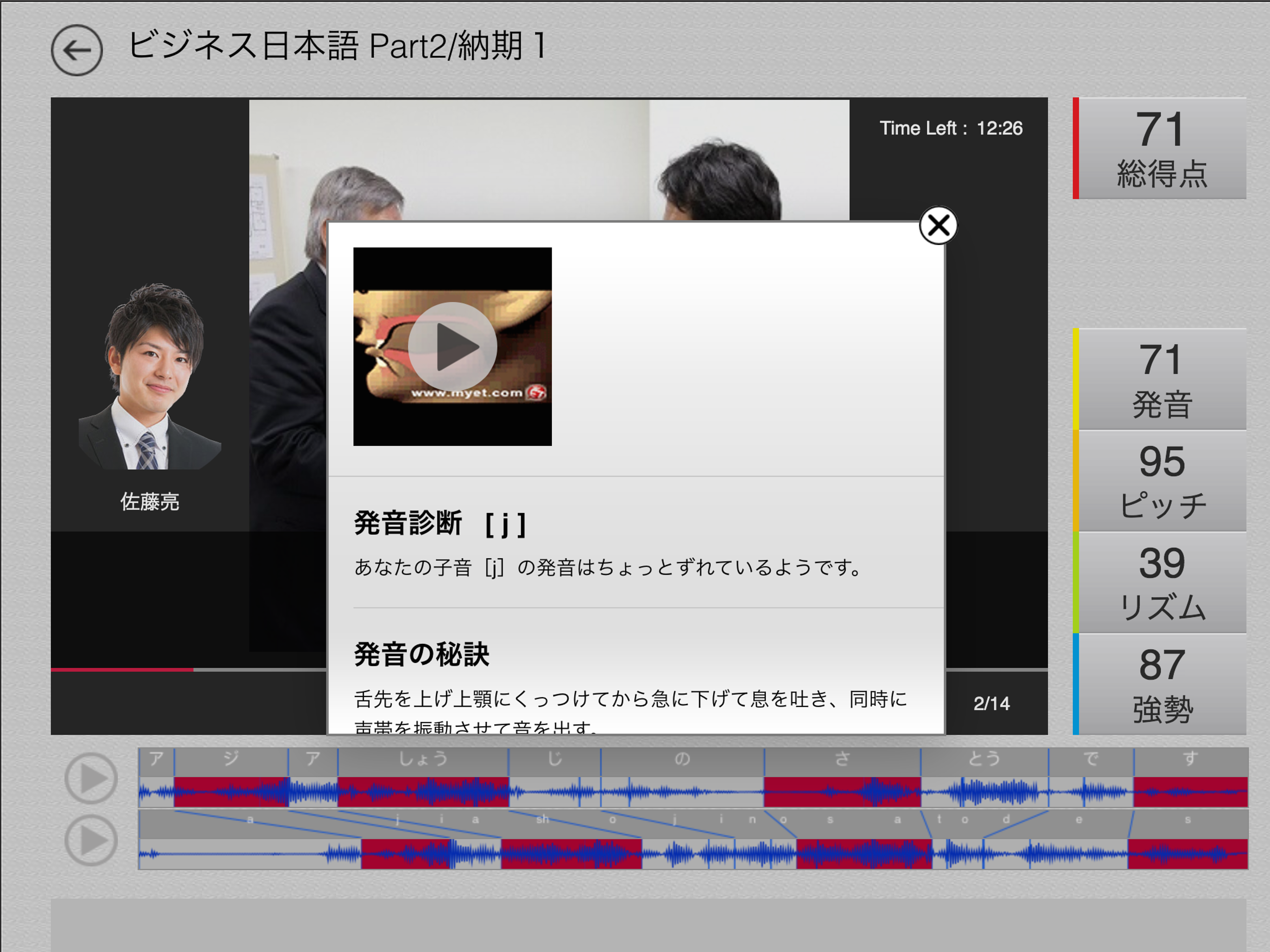Select the リズム rhythm score tile
The height and width of the screenshot is (952, 1270).
point(1161,582)
